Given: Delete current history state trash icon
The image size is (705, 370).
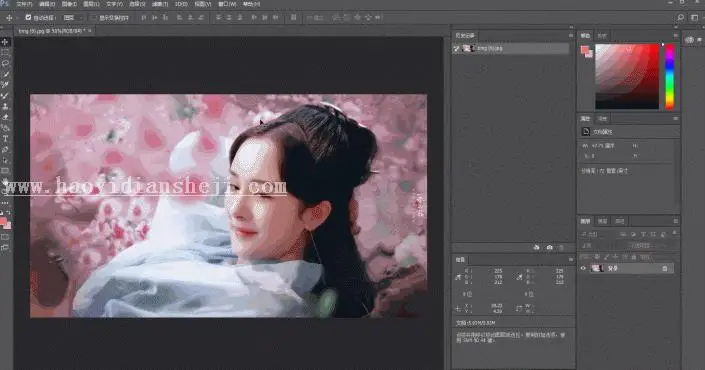Looking at the screenshot, I should coord(561,248).
